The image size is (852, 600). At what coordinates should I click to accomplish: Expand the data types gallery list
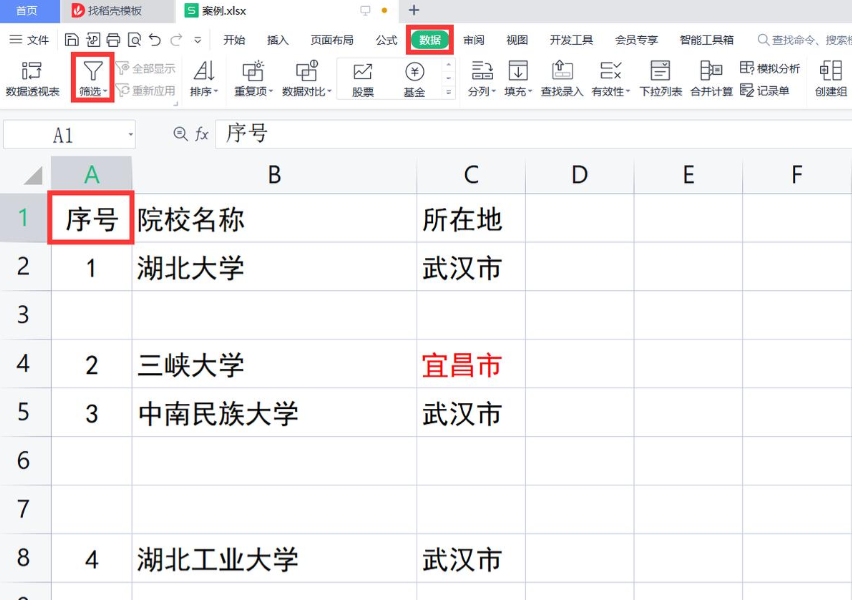pos(448,92)
